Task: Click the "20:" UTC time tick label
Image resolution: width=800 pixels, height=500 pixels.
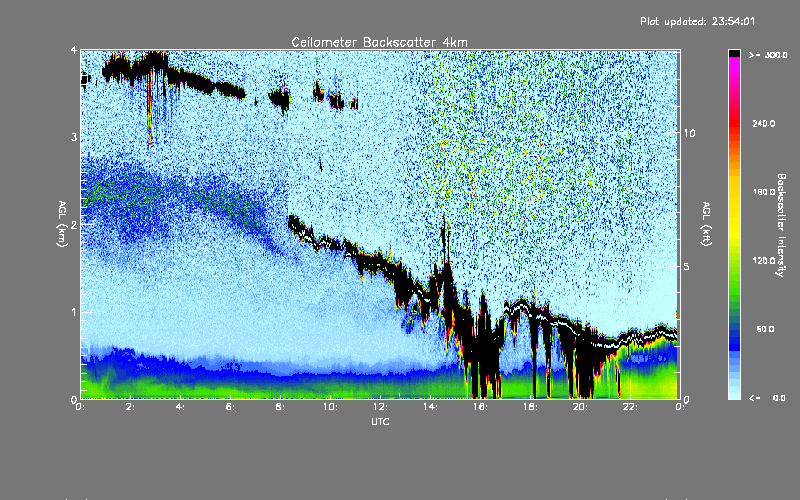Action: (580, 407)
